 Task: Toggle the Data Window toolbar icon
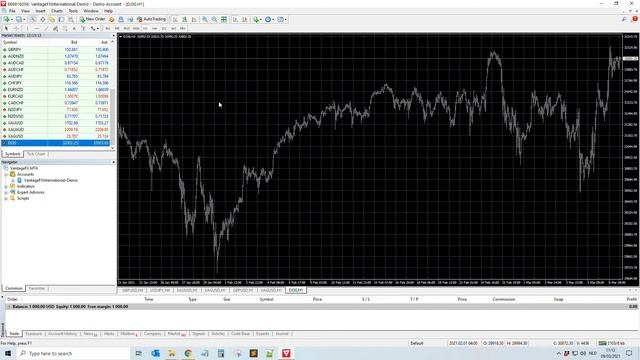tap(42, 19)
